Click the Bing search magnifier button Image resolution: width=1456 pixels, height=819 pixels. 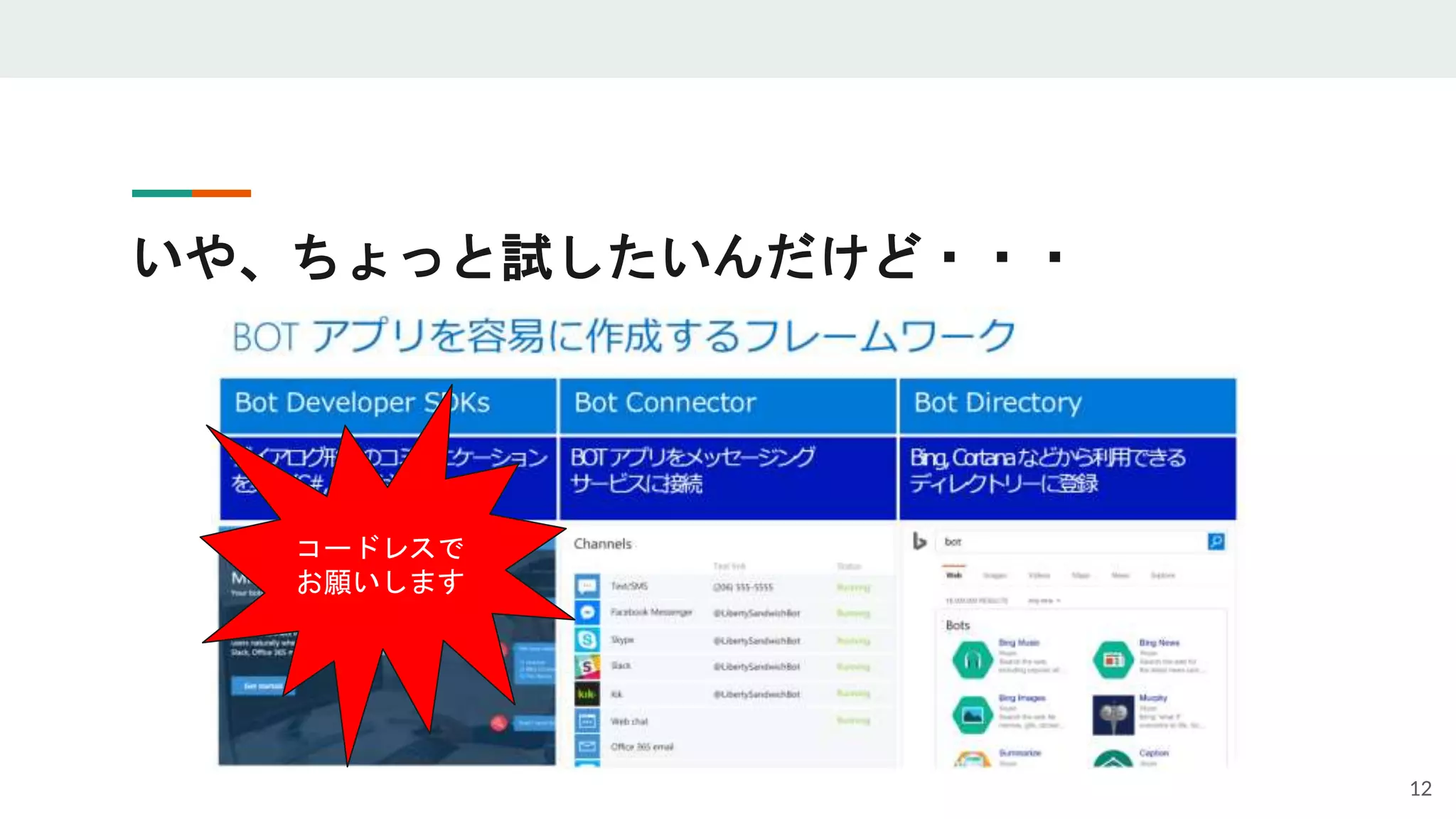[x=1216, y=542]
